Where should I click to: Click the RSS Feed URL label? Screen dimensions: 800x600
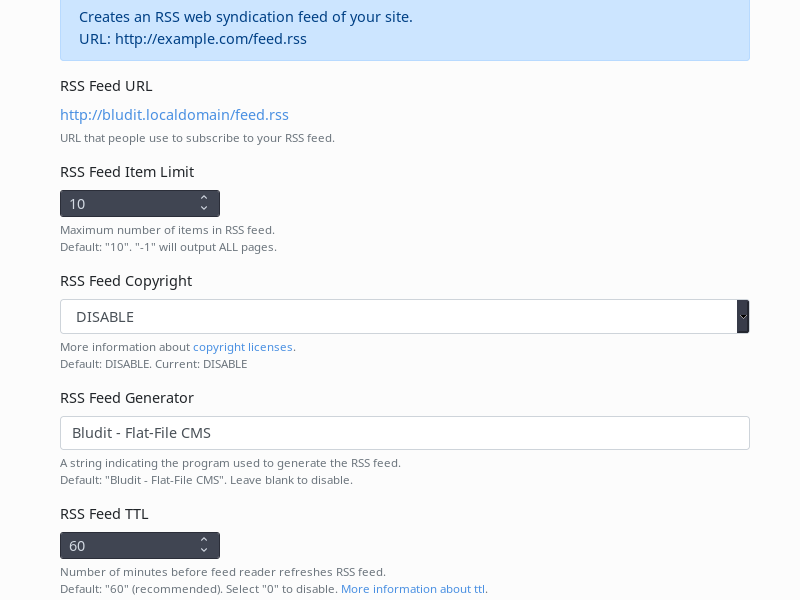106,86
